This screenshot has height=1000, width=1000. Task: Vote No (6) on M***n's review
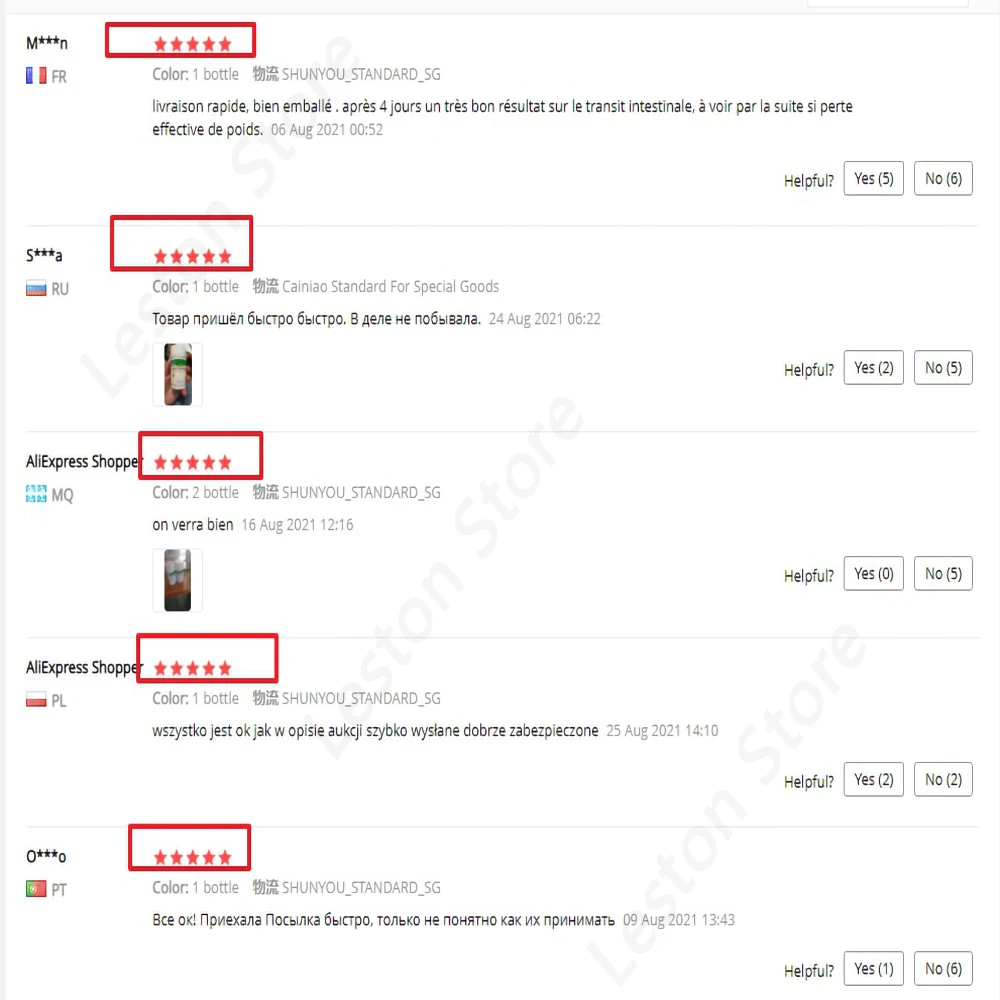click(943, 179)
